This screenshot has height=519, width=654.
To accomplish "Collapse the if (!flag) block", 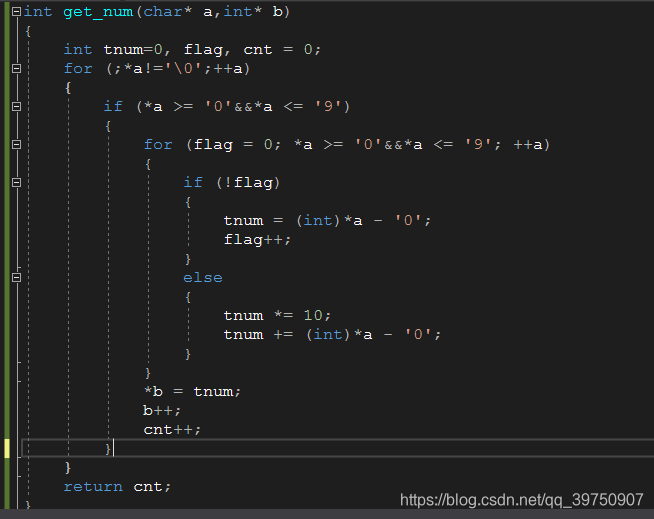I will coord(16,182).
